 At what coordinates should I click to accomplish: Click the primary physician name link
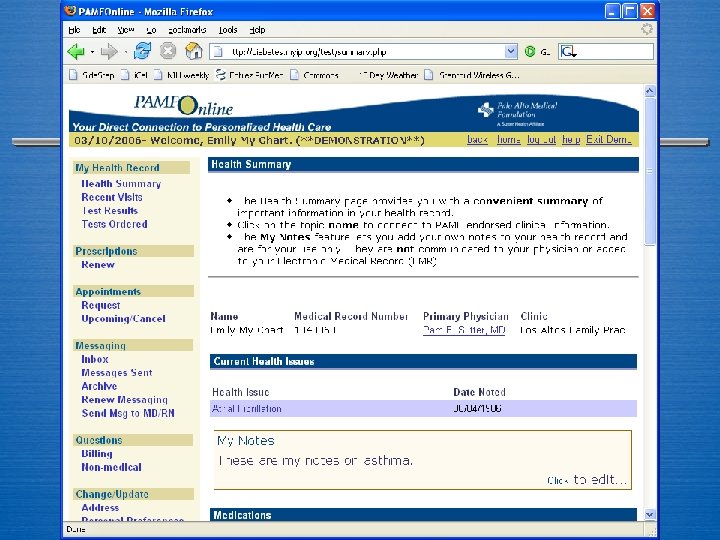click(464, 330)
